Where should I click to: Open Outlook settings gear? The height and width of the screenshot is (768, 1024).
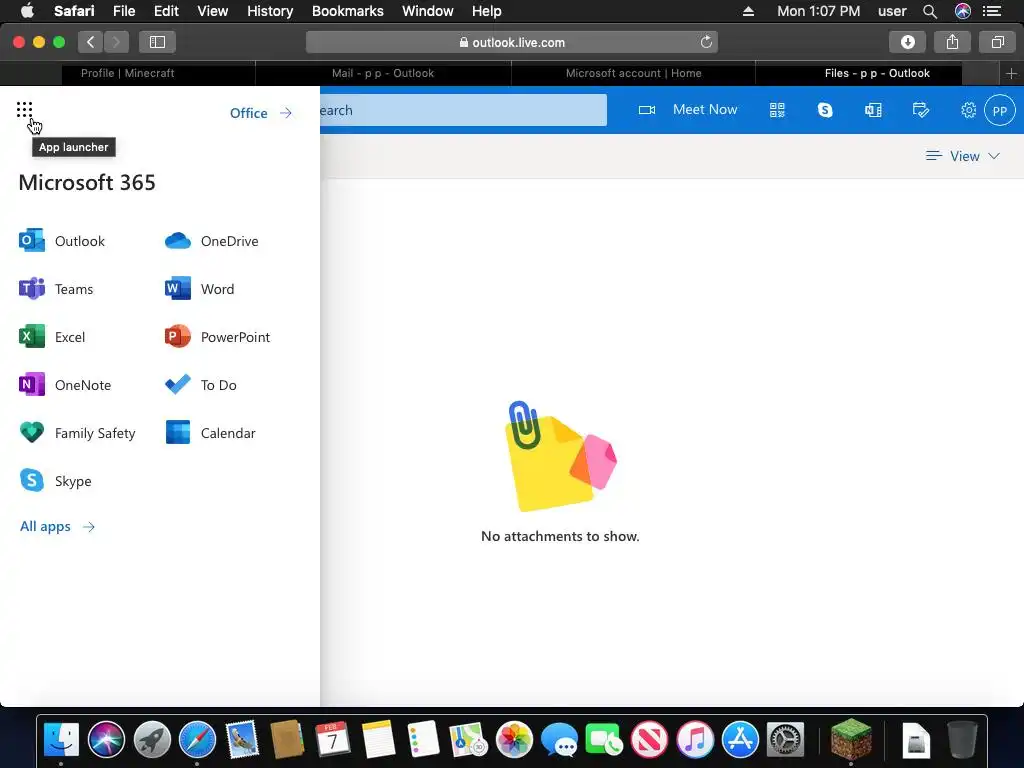click(968, 110)
